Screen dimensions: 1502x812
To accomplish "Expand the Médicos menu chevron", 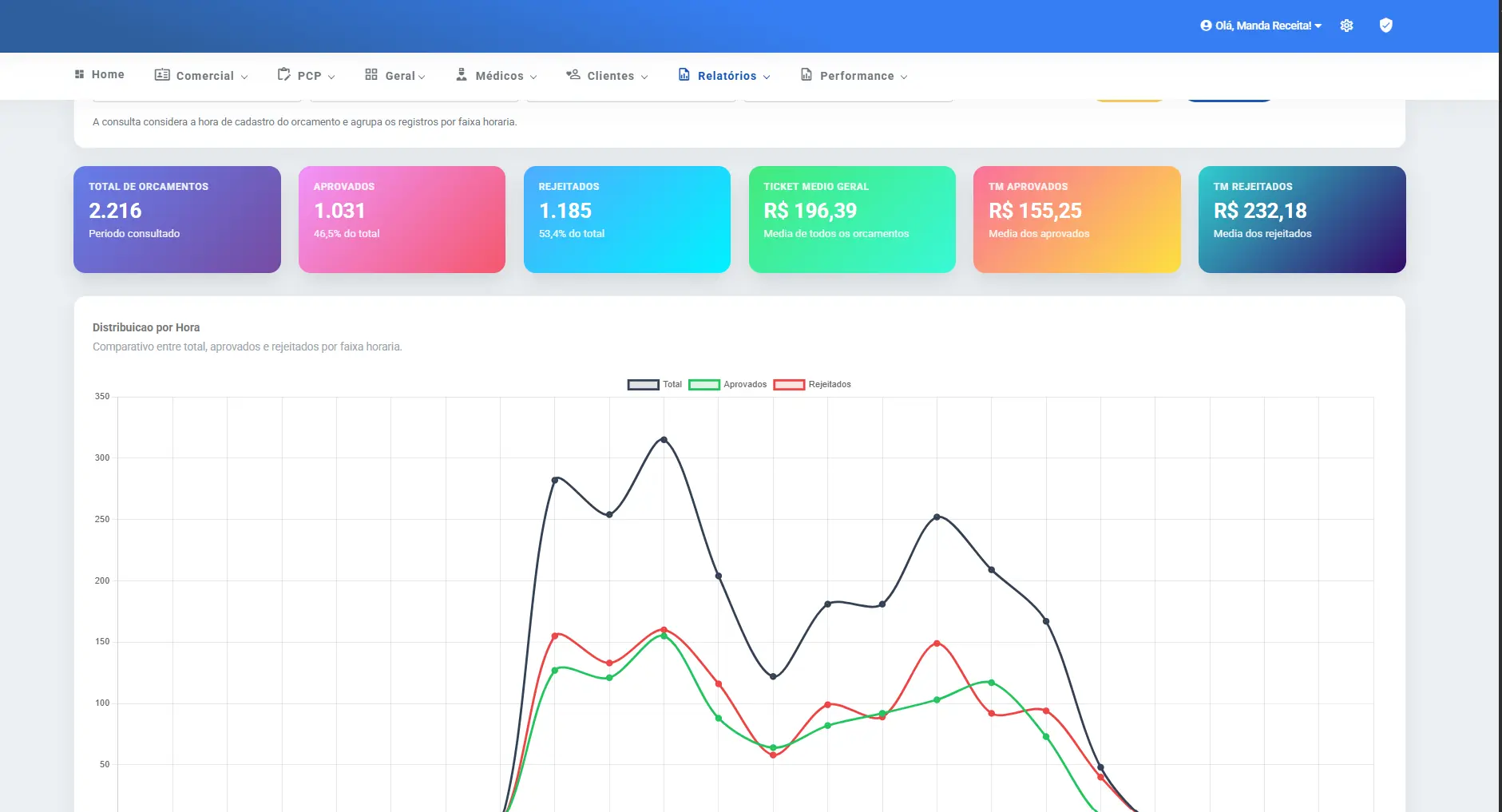I will pos(533,77).
